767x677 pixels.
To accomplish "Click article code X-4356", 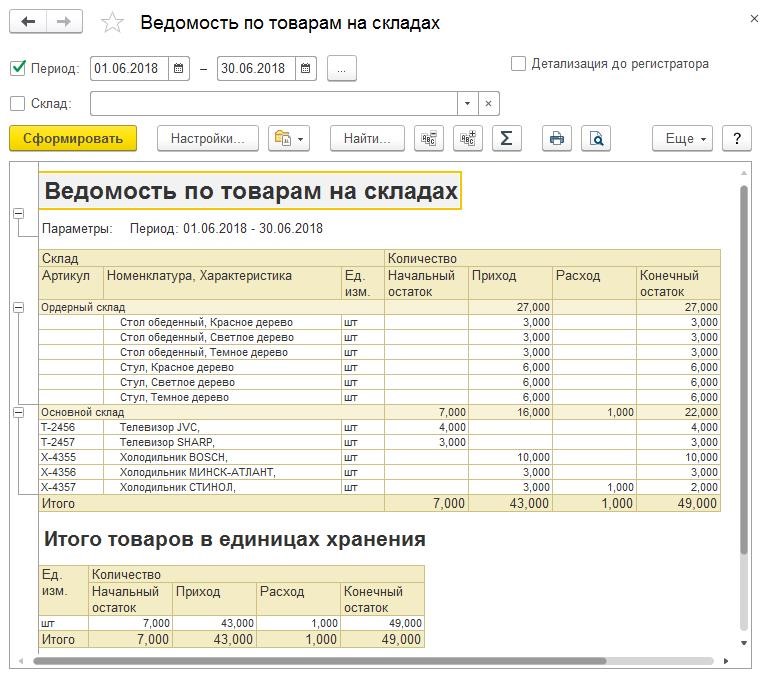I will pos(58,473).
